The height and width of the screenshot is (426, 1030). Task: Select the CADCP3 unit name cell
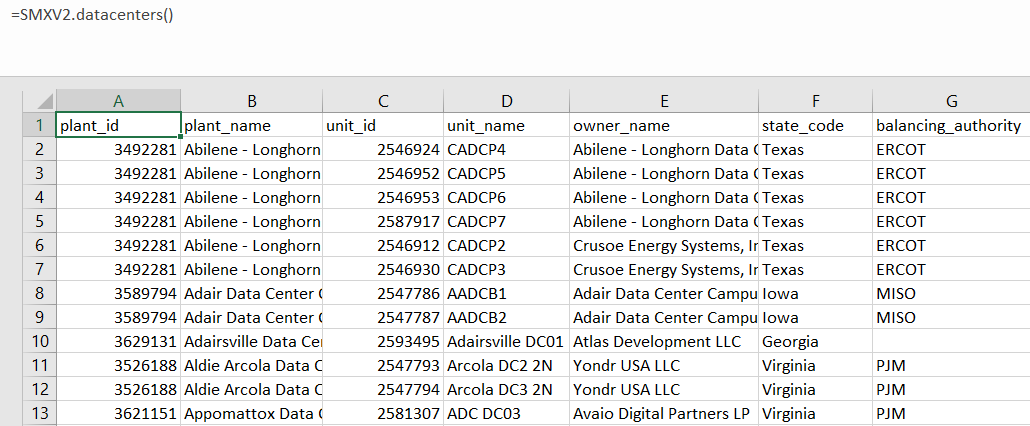506,269
